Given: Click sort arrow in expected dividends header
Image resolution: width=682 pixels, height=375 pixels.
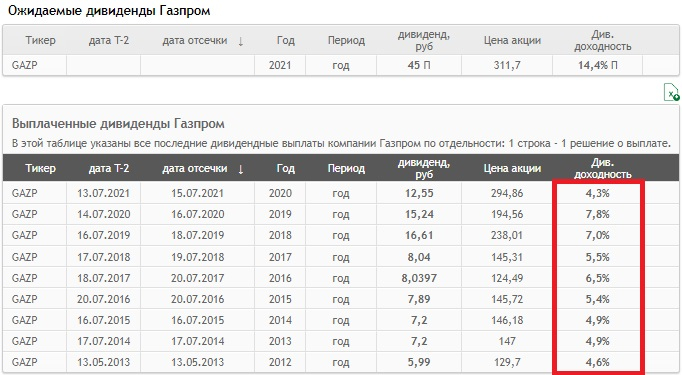Looking at the screenshot, I should pos(241,41).
